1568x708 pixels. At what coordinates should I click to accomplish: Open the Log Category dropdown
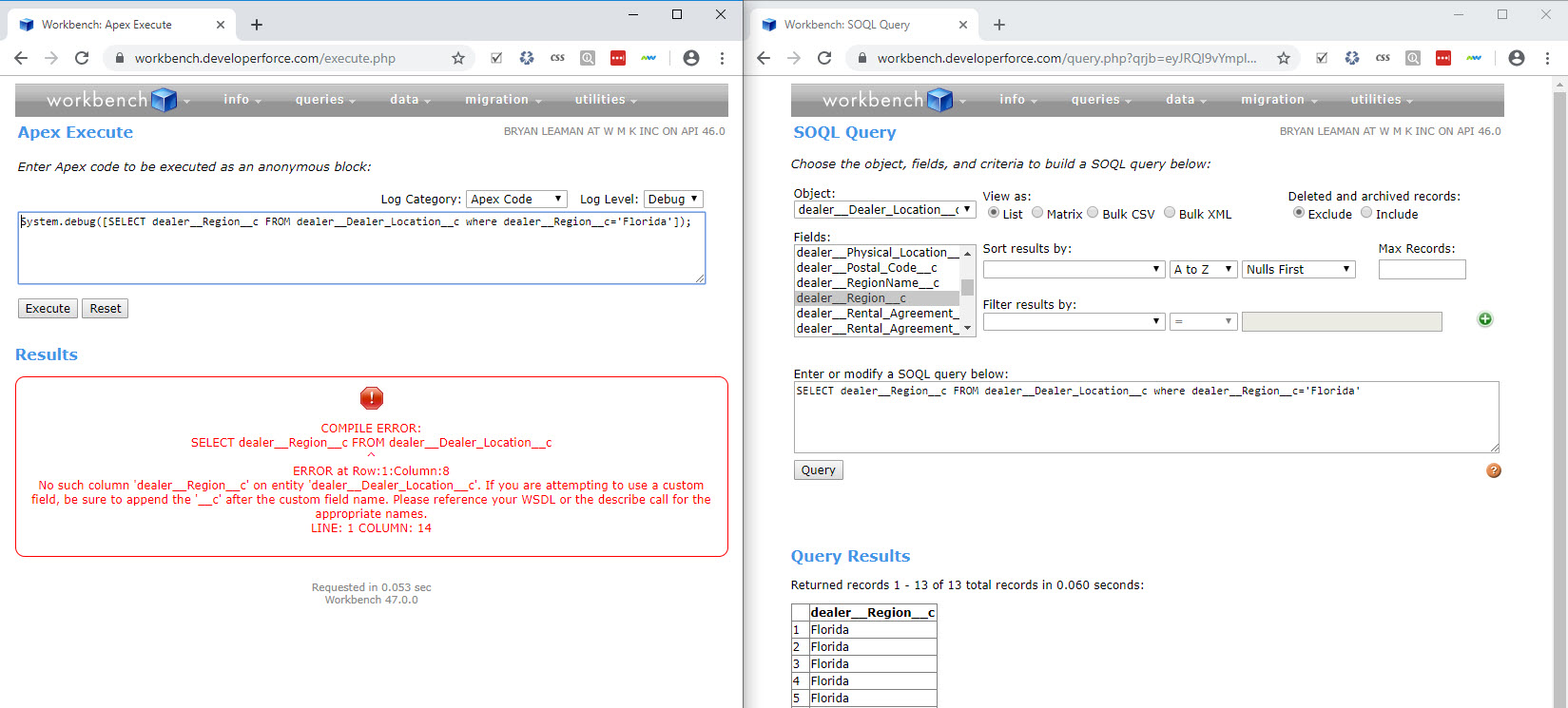point(516,199)
